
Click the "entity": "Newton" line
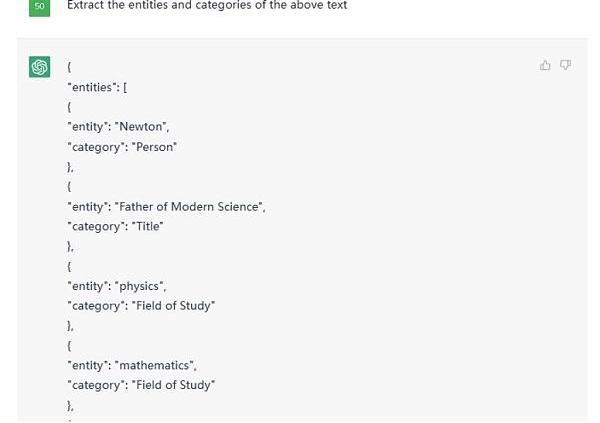click(x=118, y=127)
